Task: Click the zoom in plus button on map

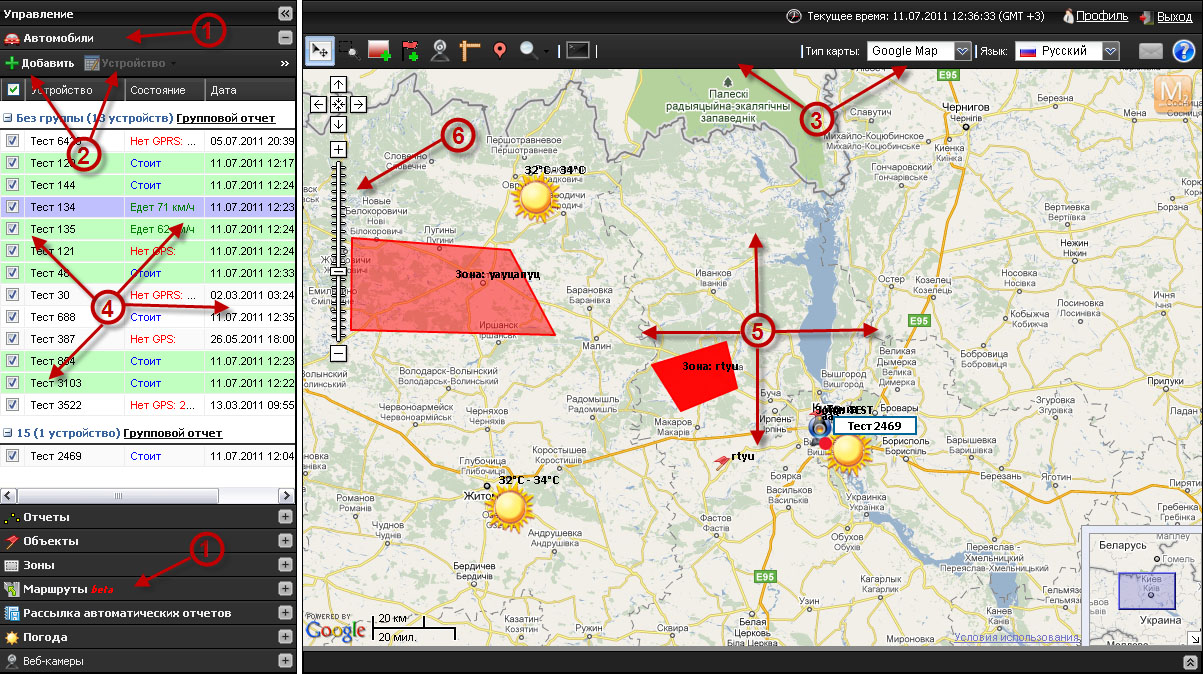Action: tap(338, 149)
